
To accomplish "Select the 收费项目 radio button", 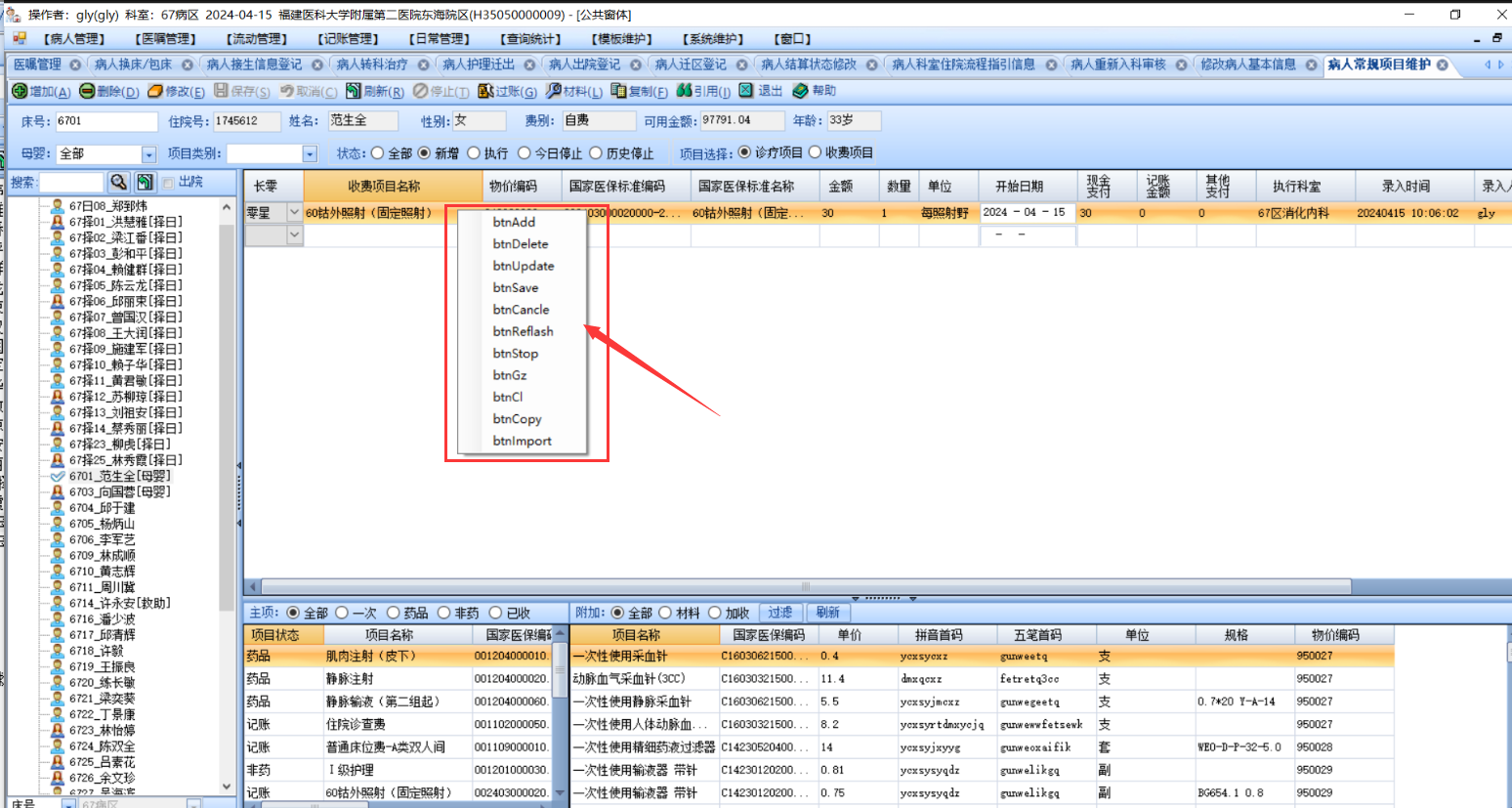I will (815, 152).
